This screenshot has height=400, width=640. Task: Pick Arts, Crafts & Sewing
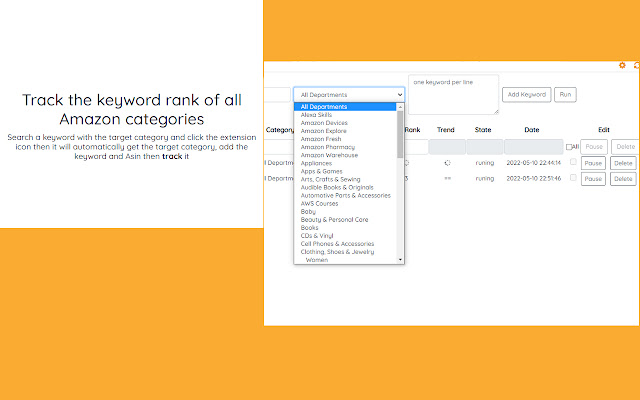point(331,179)
